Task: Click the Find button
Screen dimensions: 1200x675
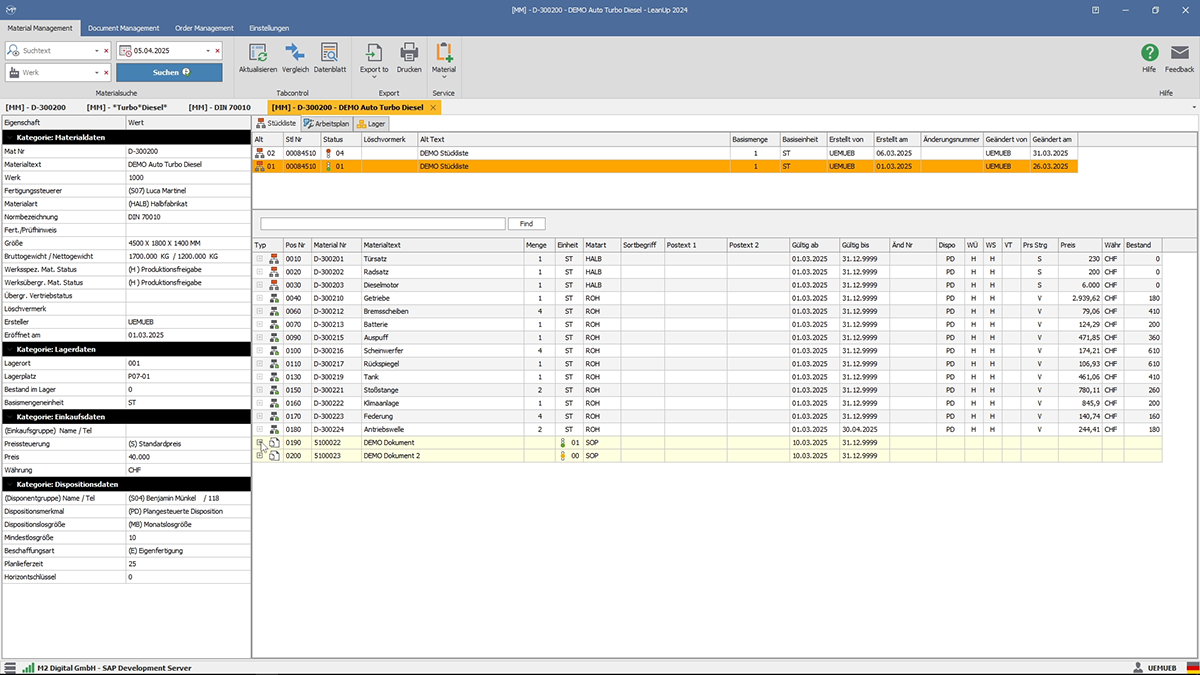Action: [x=526, y=224]
